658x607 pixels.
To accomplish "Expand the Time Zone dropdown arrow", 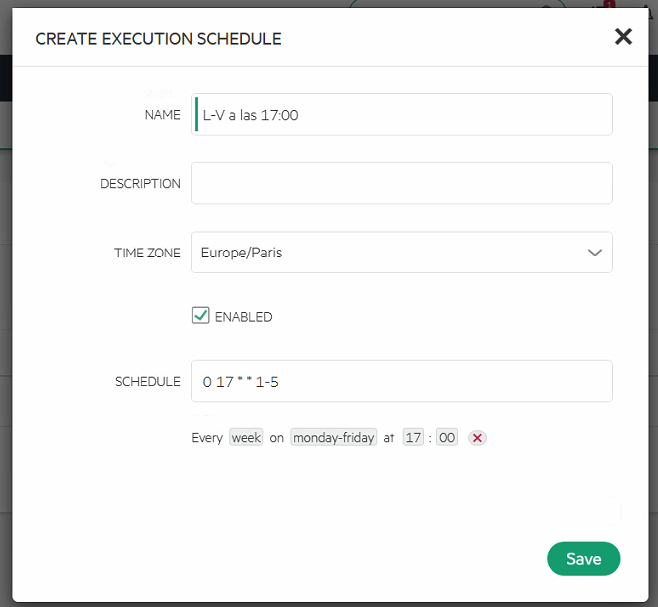I will 595,253.
